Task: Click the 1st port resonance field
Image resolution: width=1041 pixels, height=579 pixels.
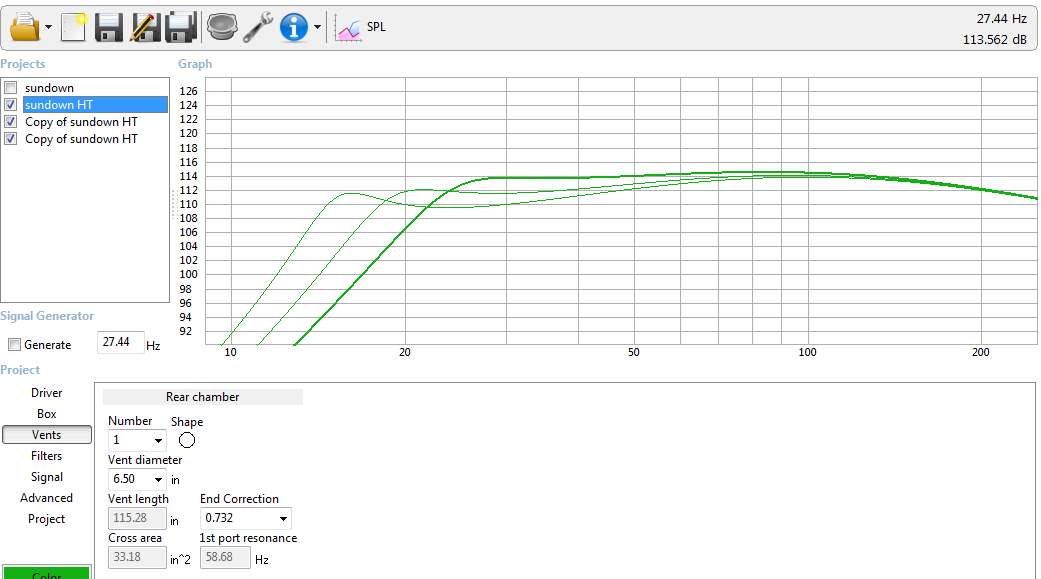Action: [x=225, y=557]
